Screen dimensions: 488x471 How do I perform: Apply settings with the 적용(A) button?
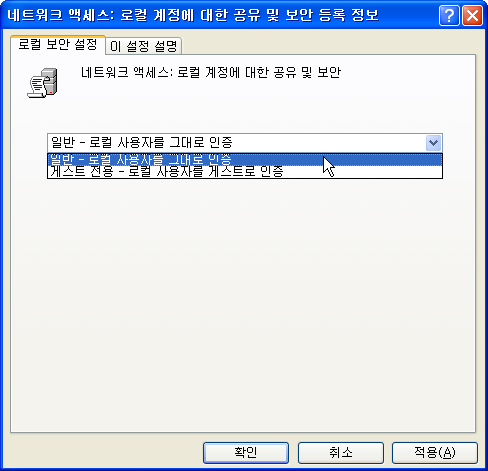pyautogui.click(x=435, y=452)
